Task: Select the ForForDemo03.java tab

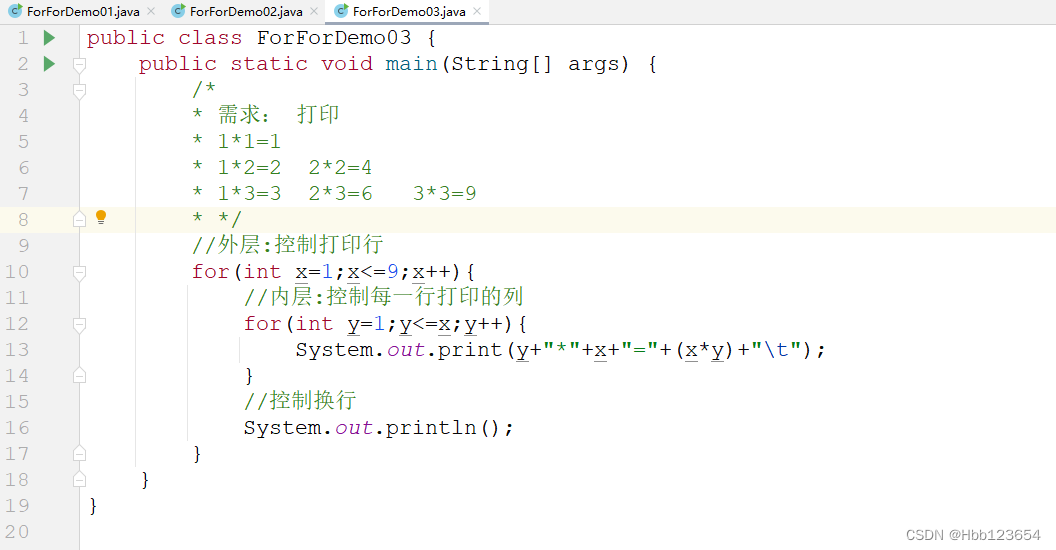Action: point(409,11)
